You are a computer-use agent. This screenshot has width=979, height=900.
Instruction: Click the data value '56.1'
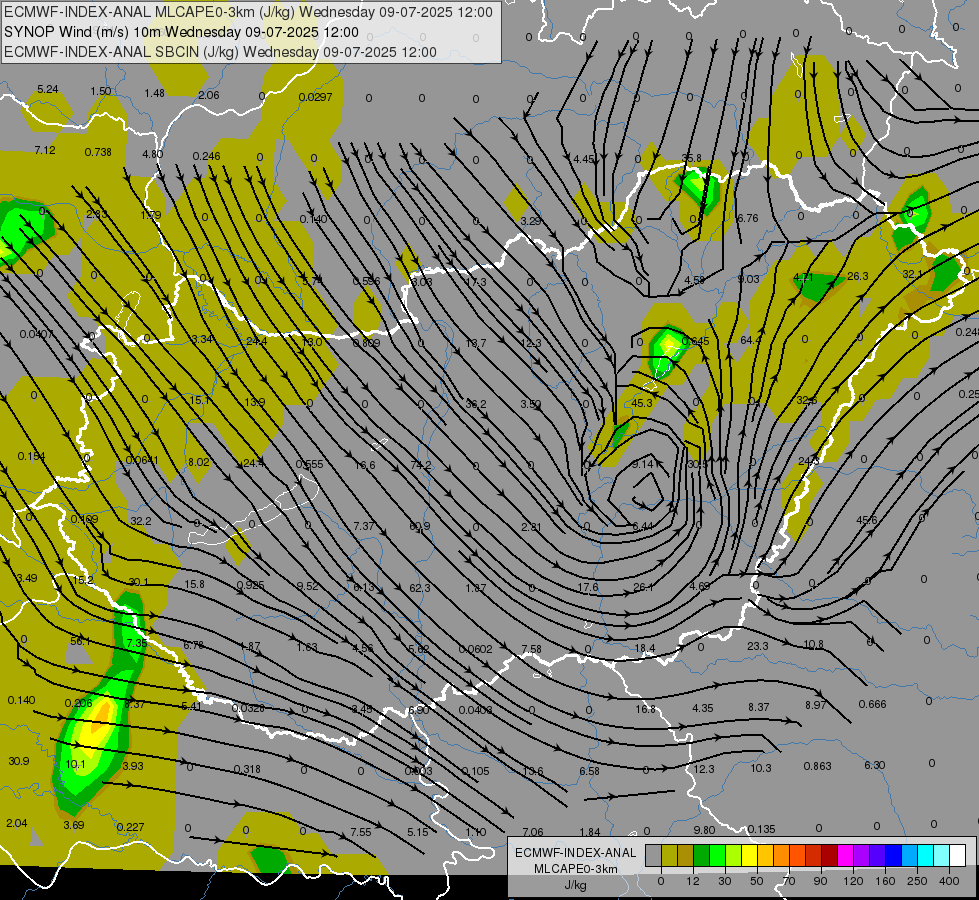tap(81, 641)
